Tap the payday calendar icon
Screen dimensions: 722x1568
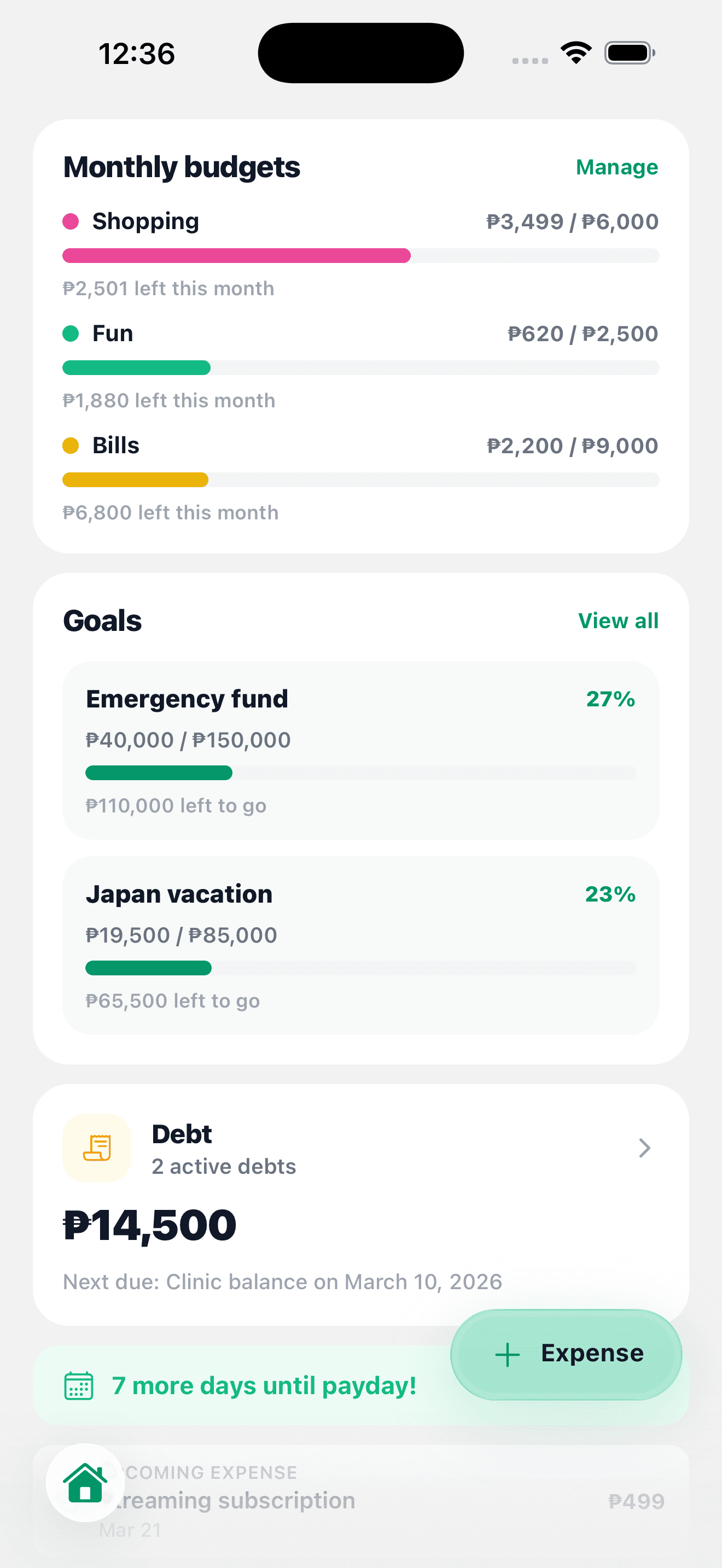79,1386
